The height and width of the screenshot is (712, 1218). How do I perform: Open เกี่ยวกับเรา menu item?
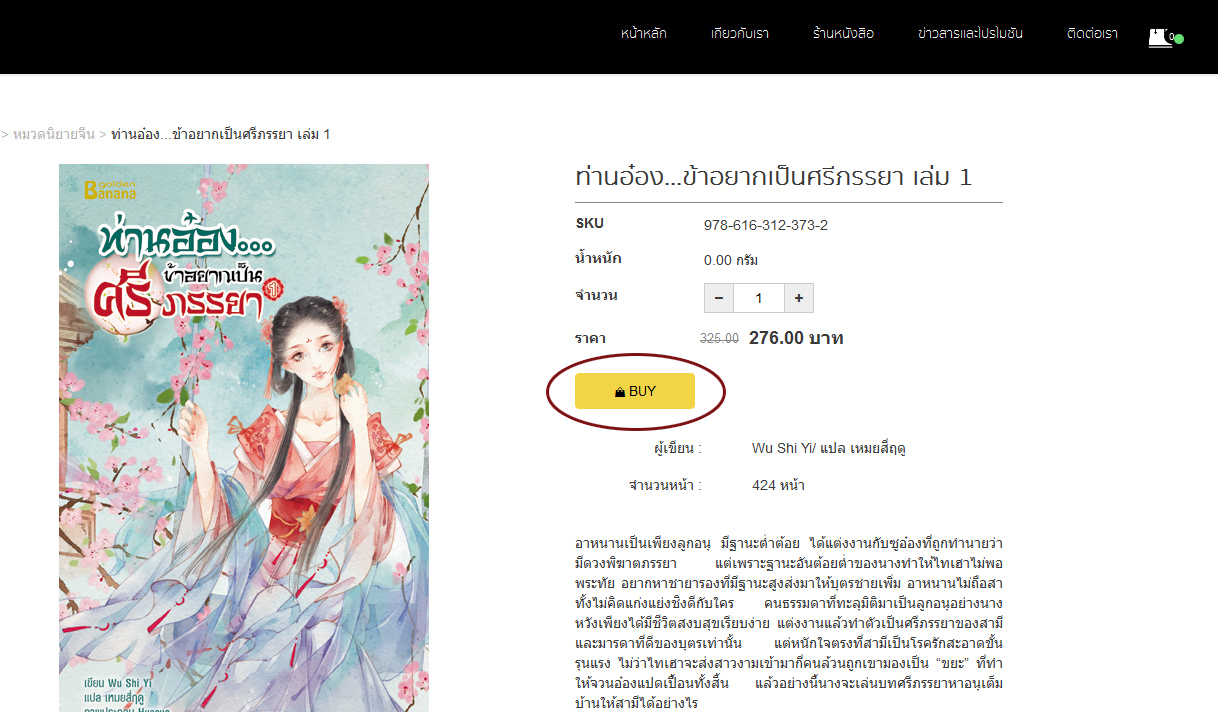click(740, 33)
